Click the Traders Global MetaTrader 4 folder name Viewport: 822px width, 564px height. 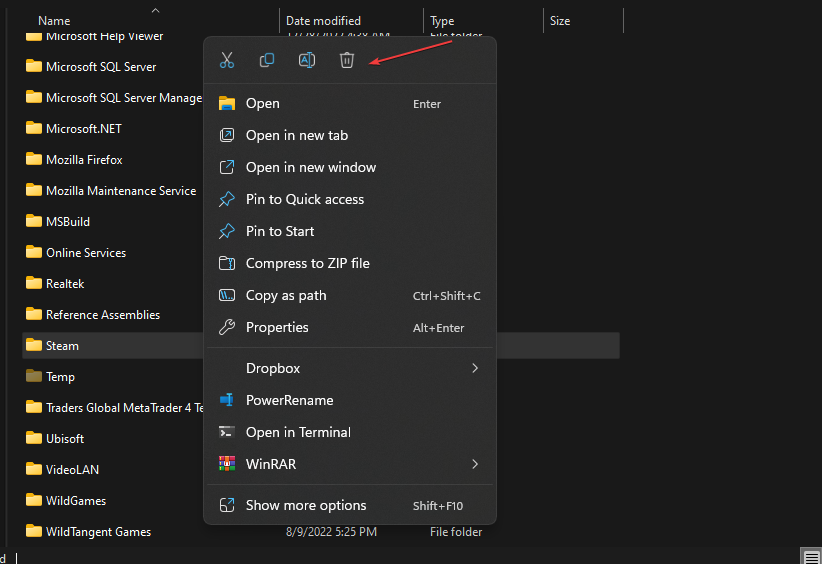(x=125, y=408)
